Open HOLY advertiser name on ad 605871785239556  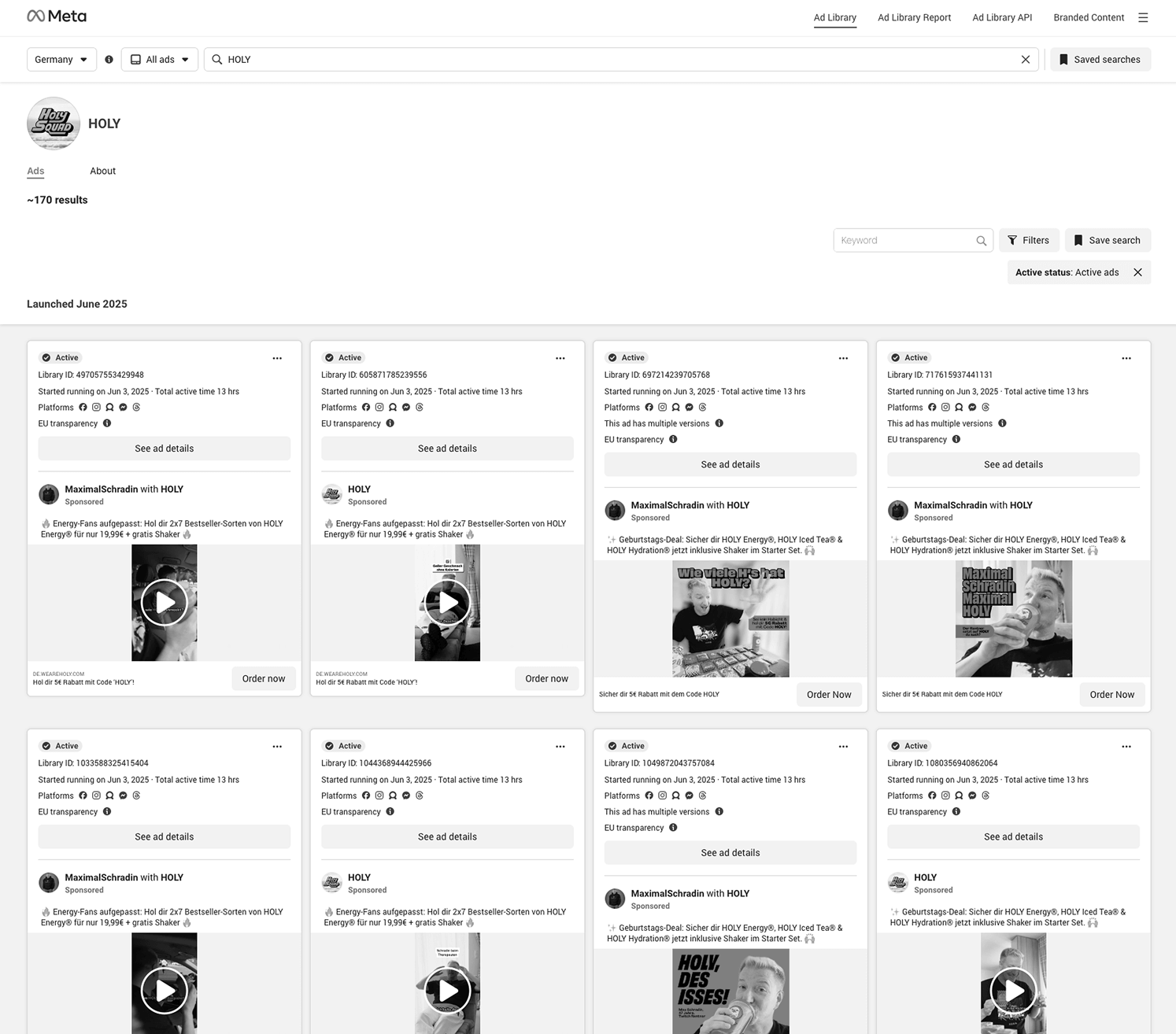tap(359, 489)
